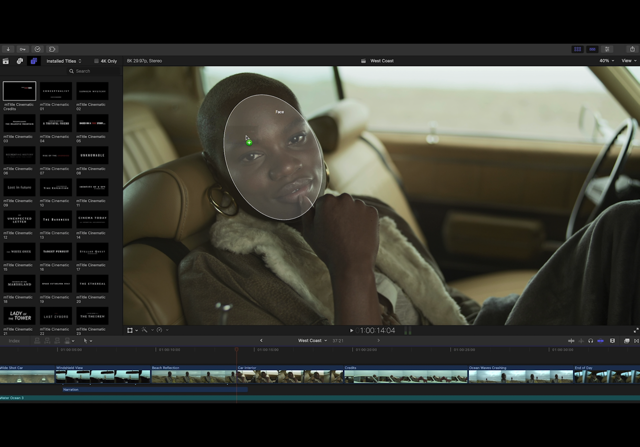The height and width of the screenshot is (447, 640).
Task: Open the timeline Index button
Action: [x=14, y=341]
